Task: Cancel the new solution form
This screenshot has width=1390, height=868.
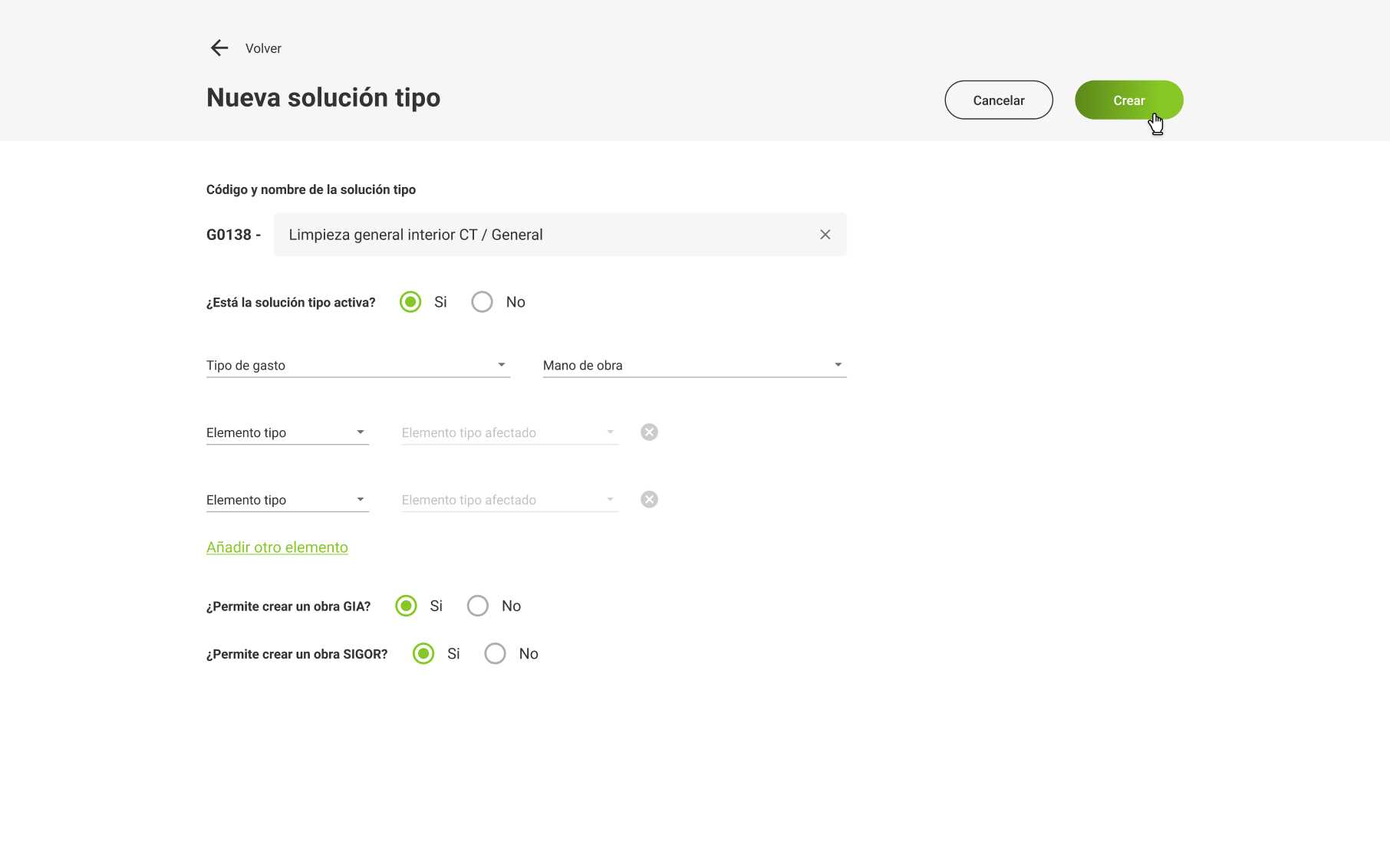Action: click(x=999, y=100)
